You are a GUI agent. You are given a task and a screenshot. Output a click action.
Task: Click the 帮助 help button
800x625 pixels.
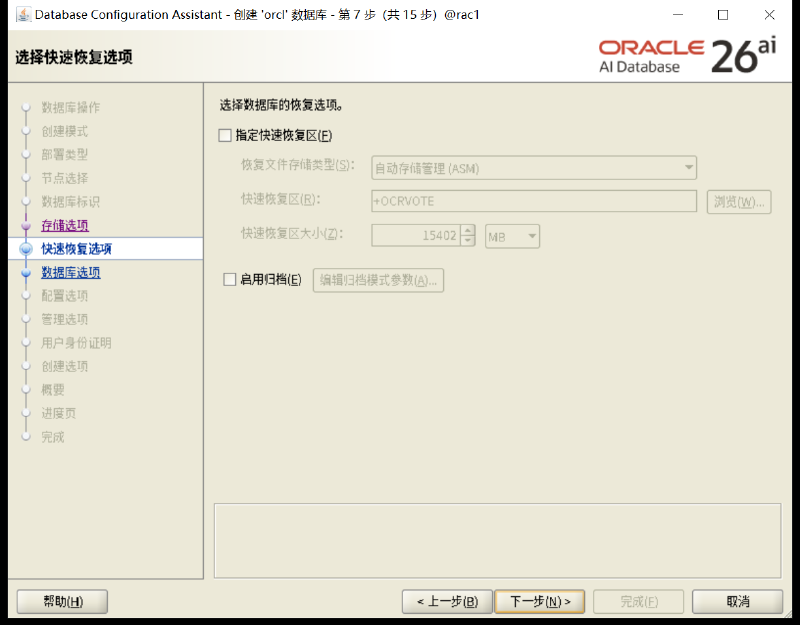pos(62,602)
